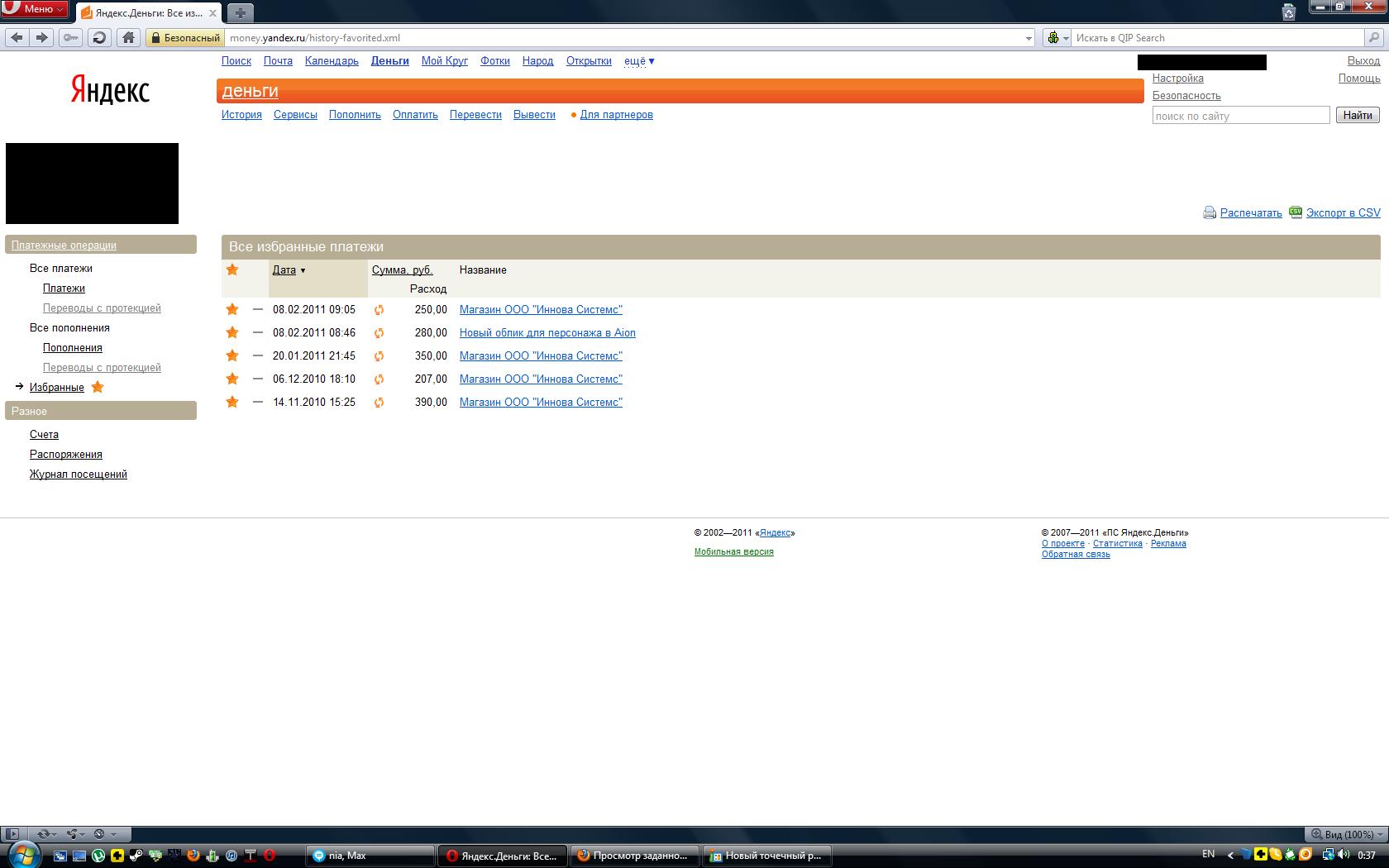Launch Steam from the quick launch bar
This screenshot has height=868, width=1389.
(x=136, y=856)
